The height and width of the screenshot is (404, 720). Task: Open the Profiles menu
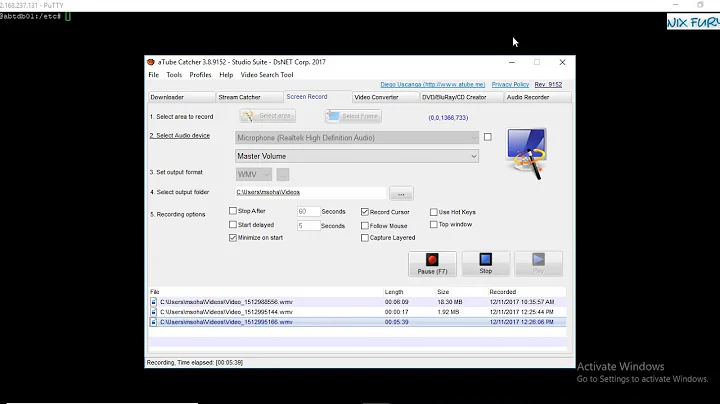point(200,75)
